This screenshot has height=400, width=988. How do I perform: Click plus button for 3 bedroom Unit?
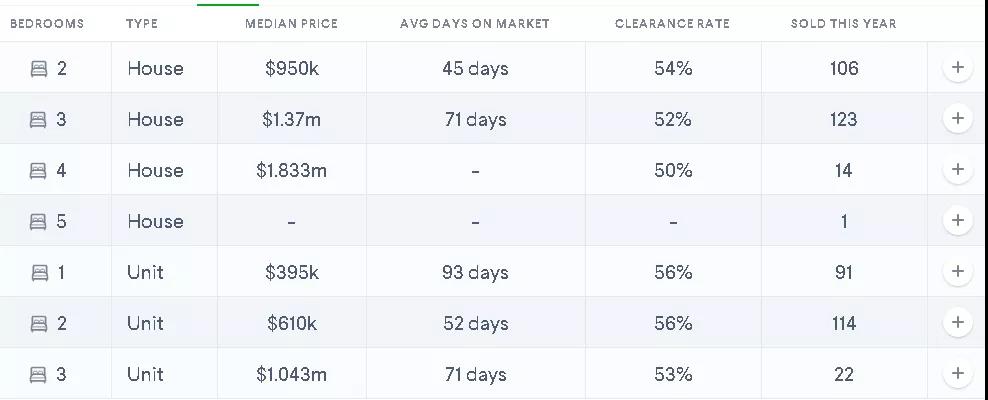click(957, 374)
